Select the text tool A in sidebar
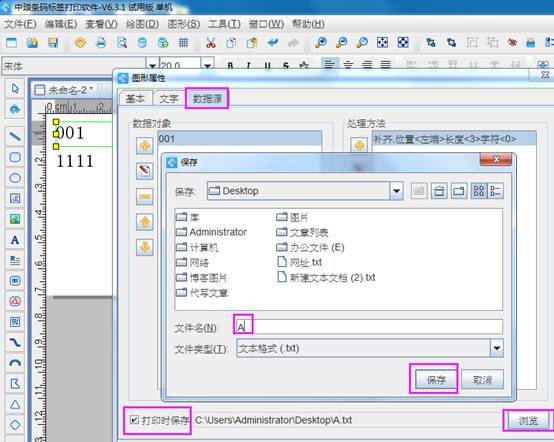554x442 pixels. coord(15,240)
